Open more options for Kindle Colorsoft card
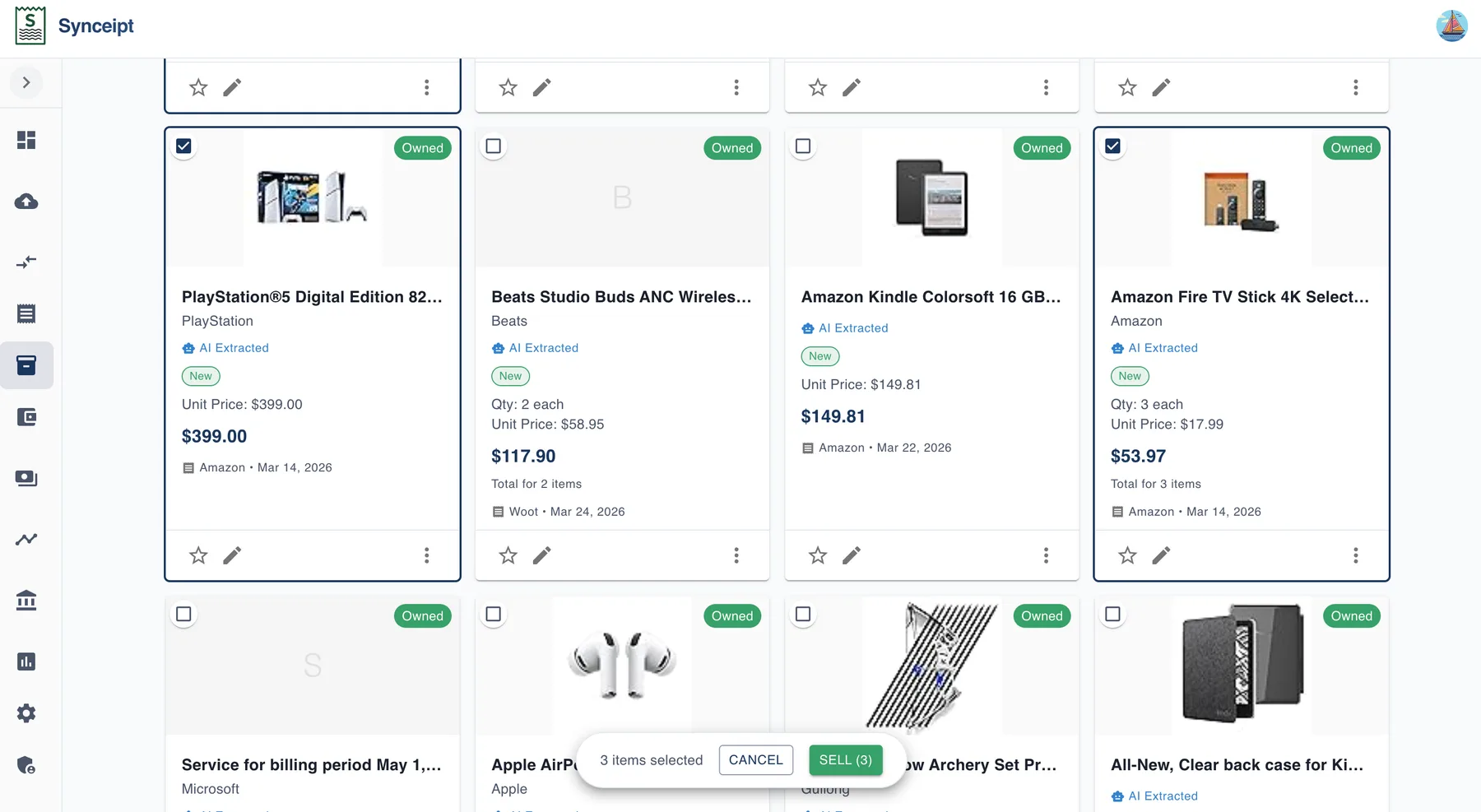The height and width of the screenshot is (812, 1481). coord(1046,555)
